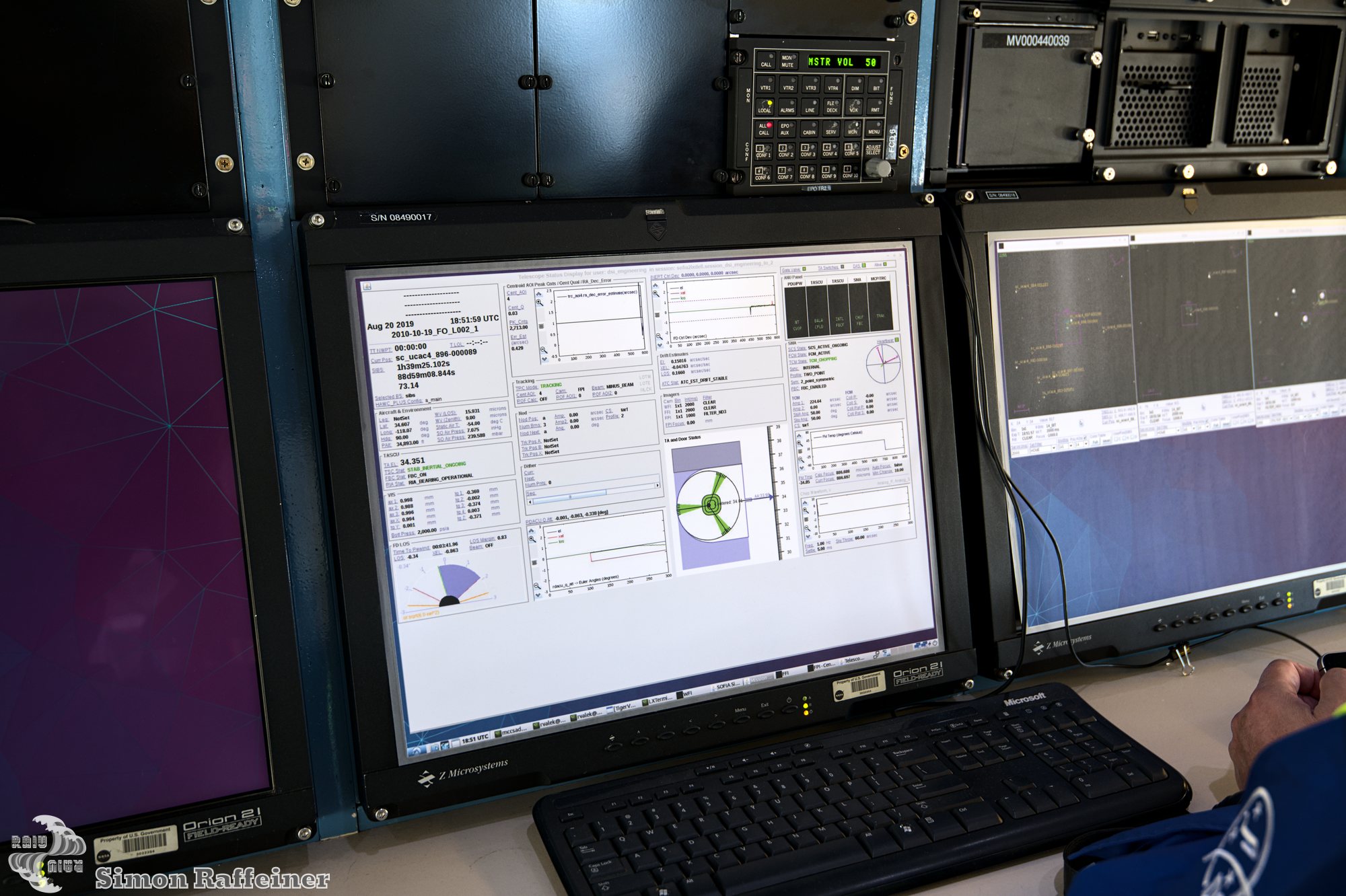Select the 'STAB_INERTIAL_ONGOING' status text
1346x896 pixels.
(436, 466)
